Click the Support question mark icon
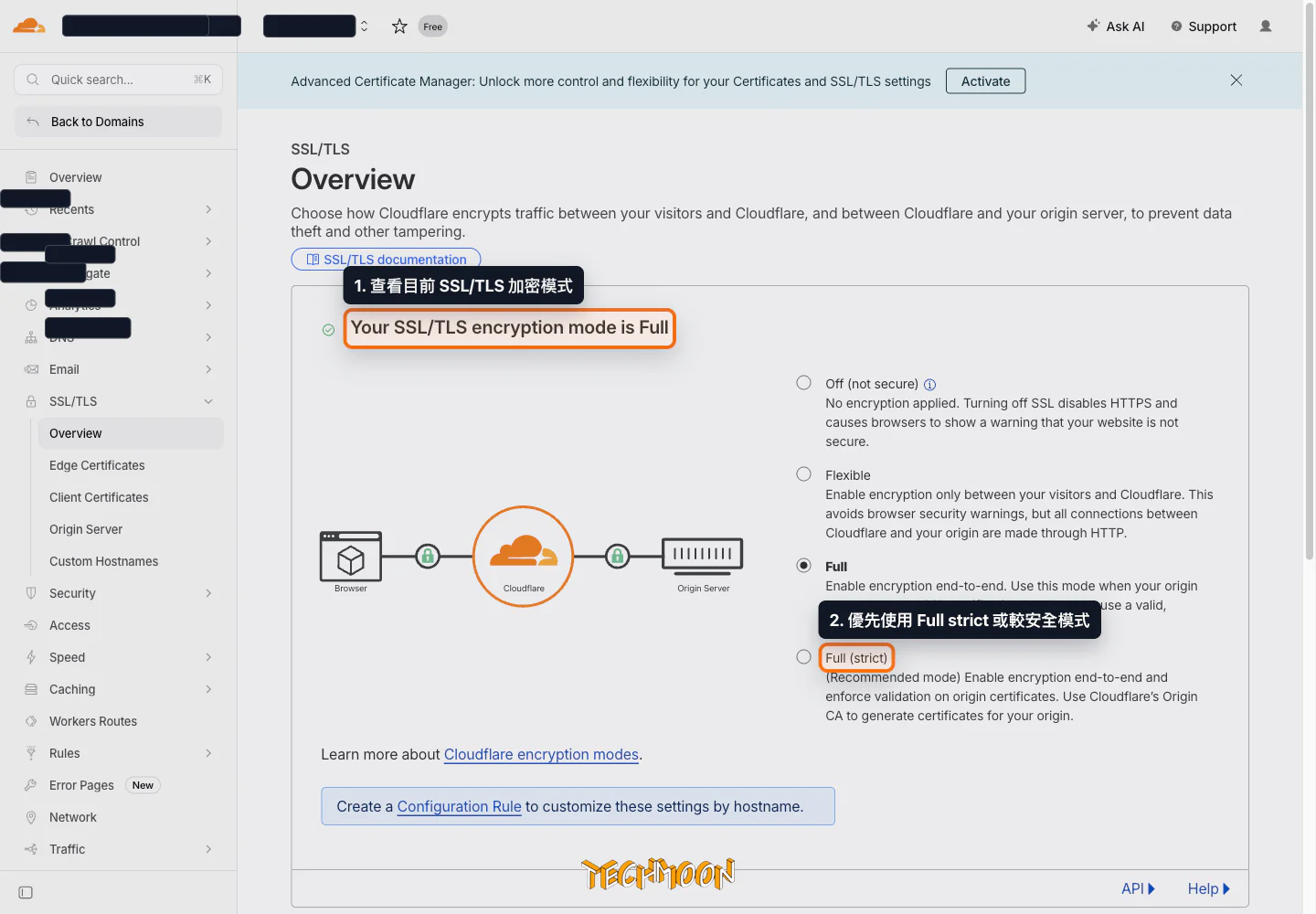Viewport: 1316px width, 914px height. pos(1176,27)
